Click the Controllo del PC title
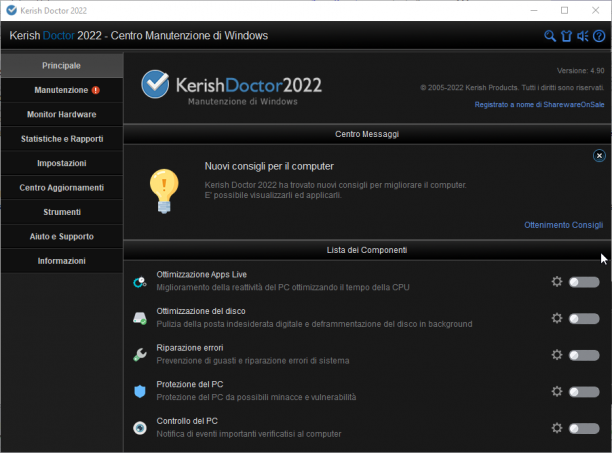The height and width of the screenshot is (453, 612). coord(187,421)
